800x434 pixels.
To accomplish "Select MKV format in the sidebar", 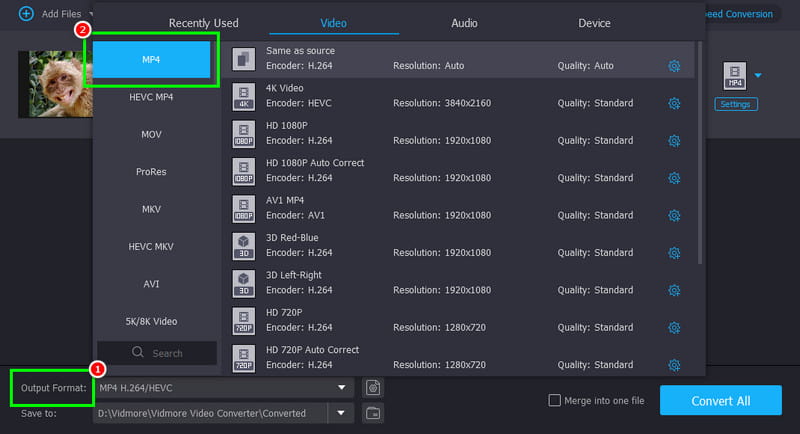I will click(152, 209).
